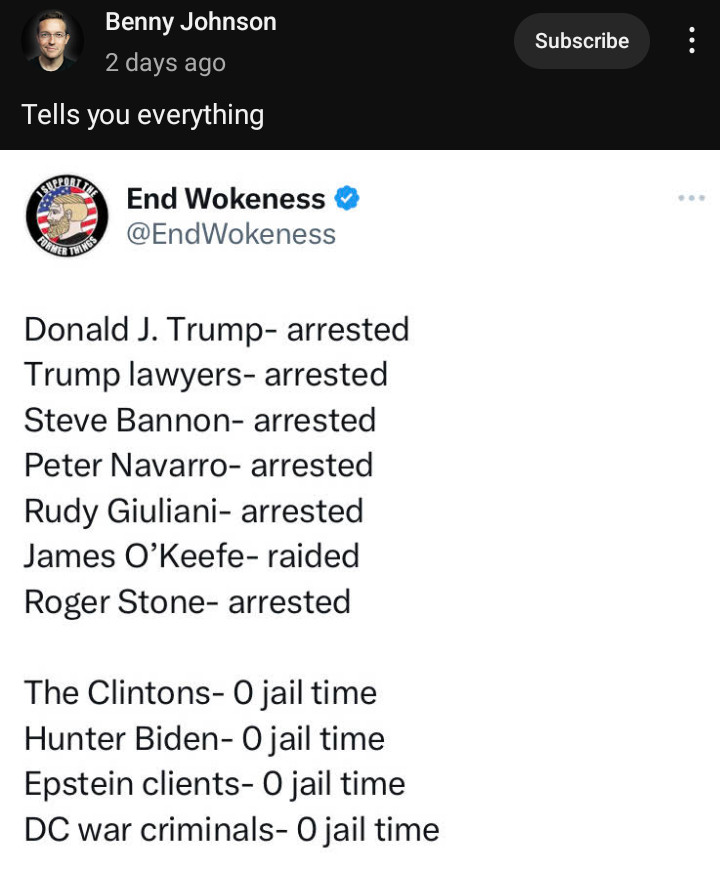
Task: Click the blue verified badge
Action: tap(347, 199)
